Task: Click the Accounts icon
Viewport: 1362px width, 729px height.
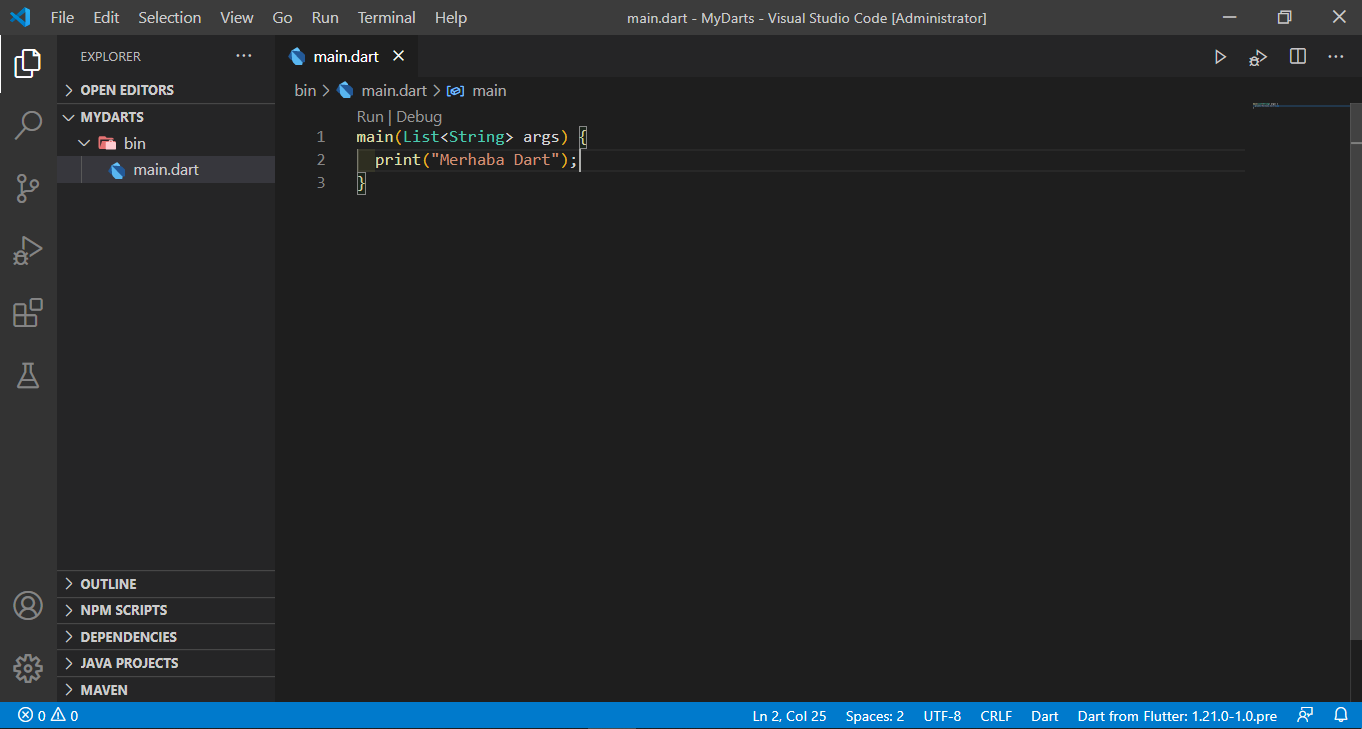Action: pyautogui.click(x=28, y=606)
